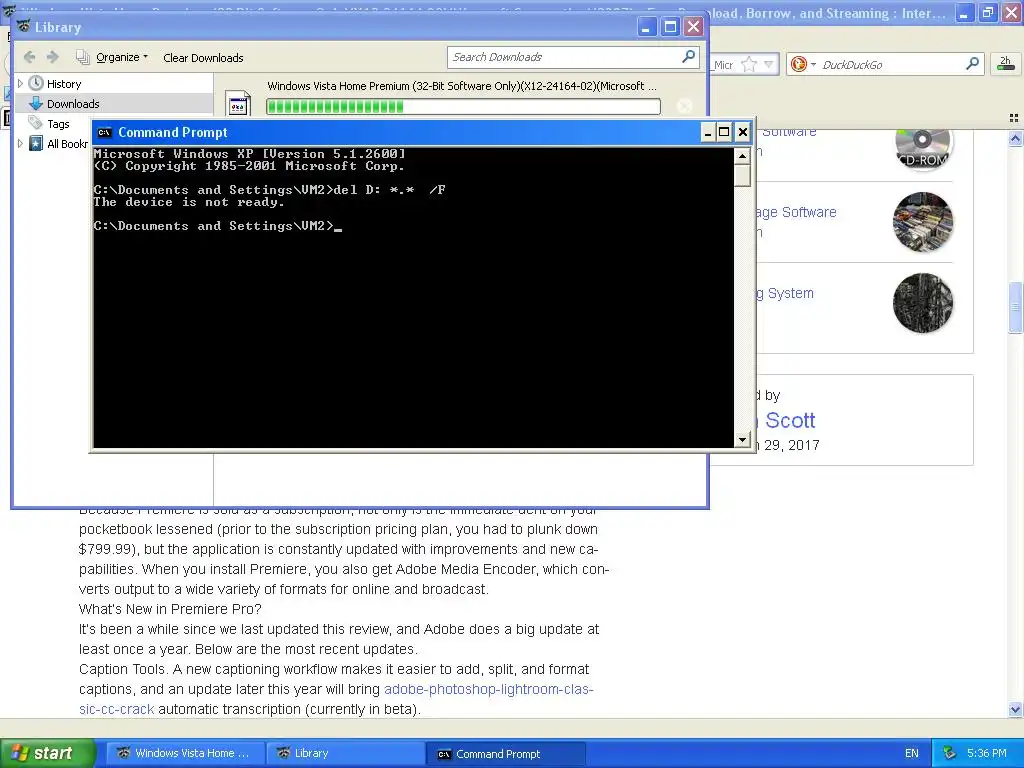Click the Search Downloads magnifier icon
The width and height of the screenshot is (1024, 768).
(x=688, y=57)
